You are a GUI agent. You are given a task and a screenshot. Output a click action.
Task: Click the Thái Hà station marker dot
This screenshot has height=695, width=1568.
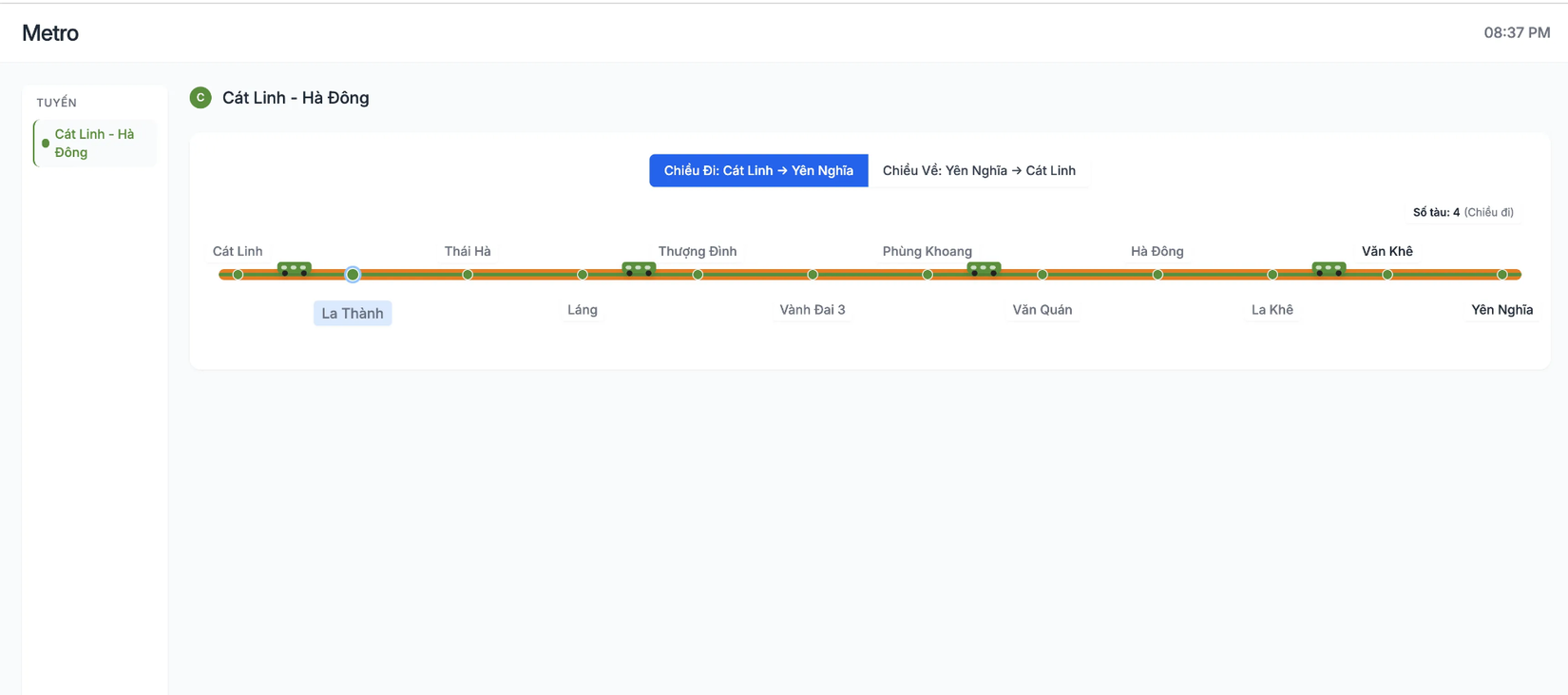pos(468,275)
